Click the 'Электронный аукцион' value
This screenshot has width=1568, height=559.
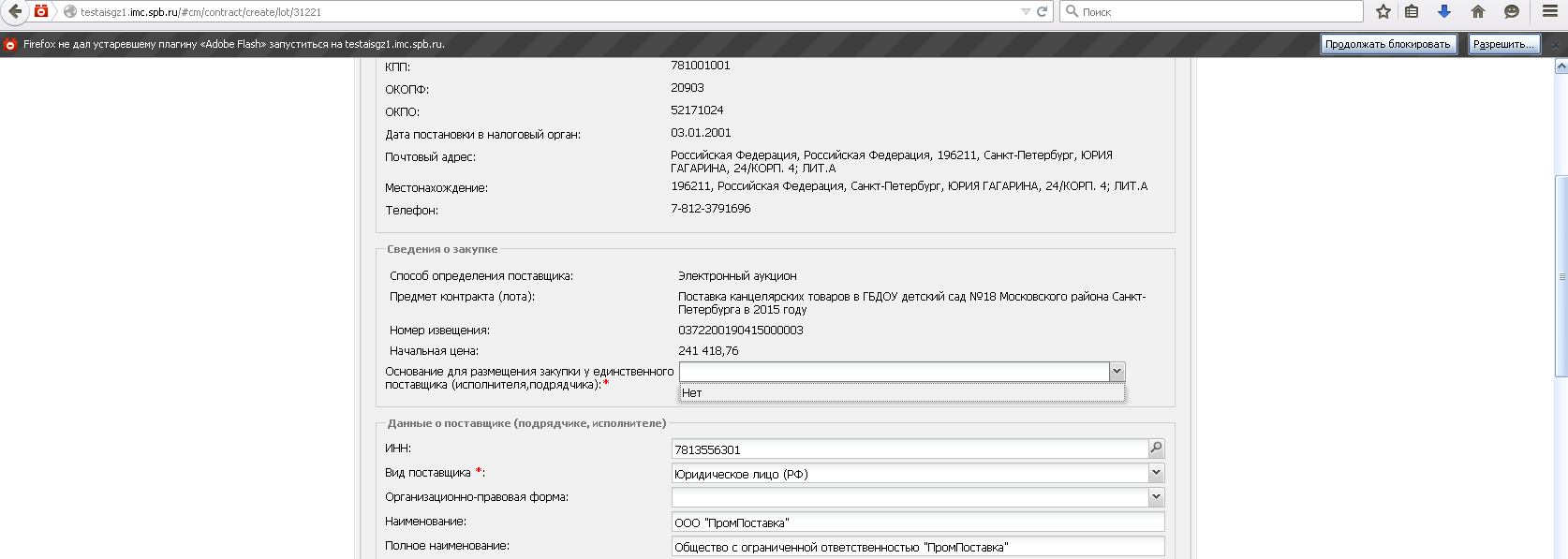[x=737, y=276]
